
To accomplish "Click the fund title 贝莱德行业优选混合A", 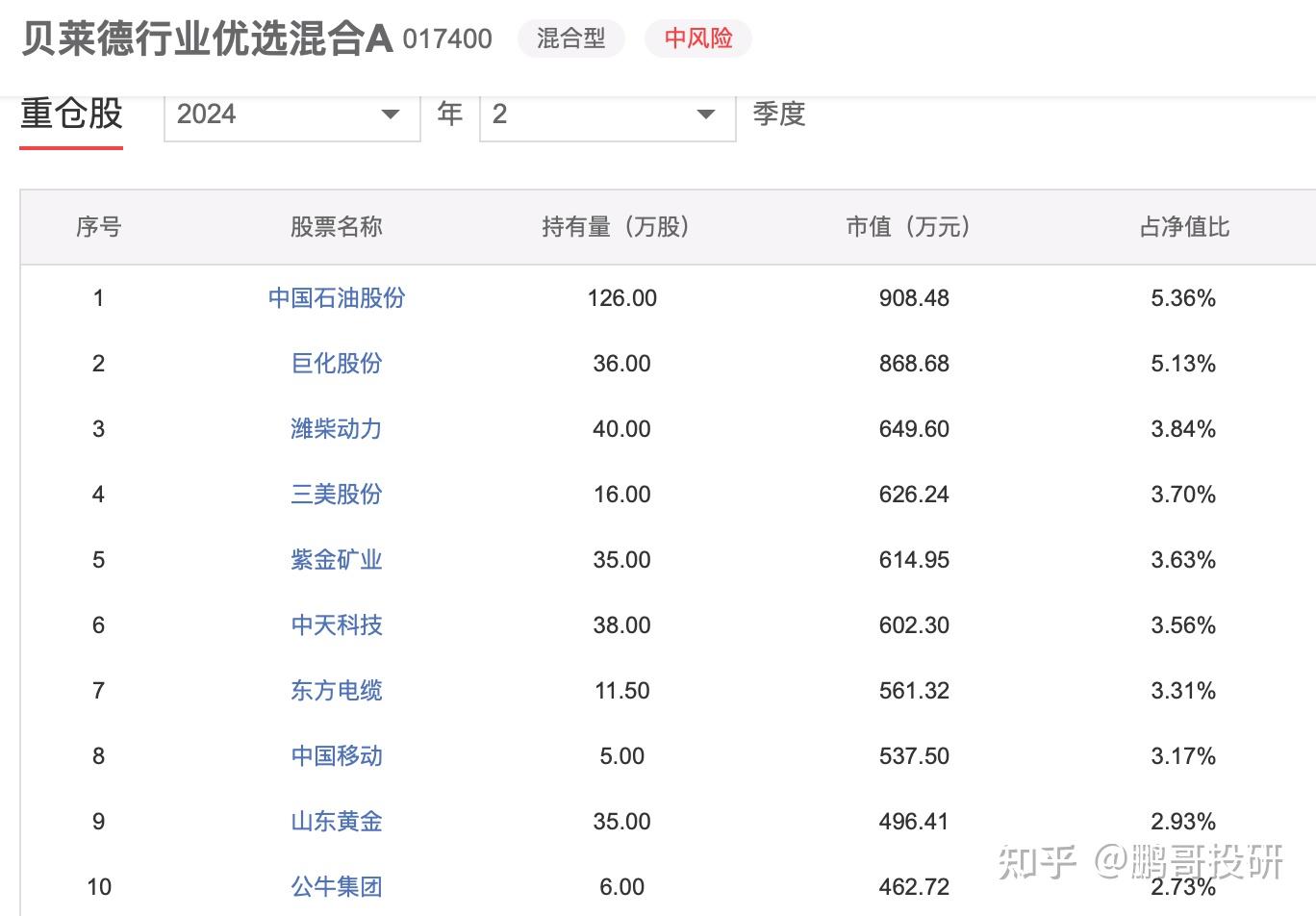I will point(207,38).
